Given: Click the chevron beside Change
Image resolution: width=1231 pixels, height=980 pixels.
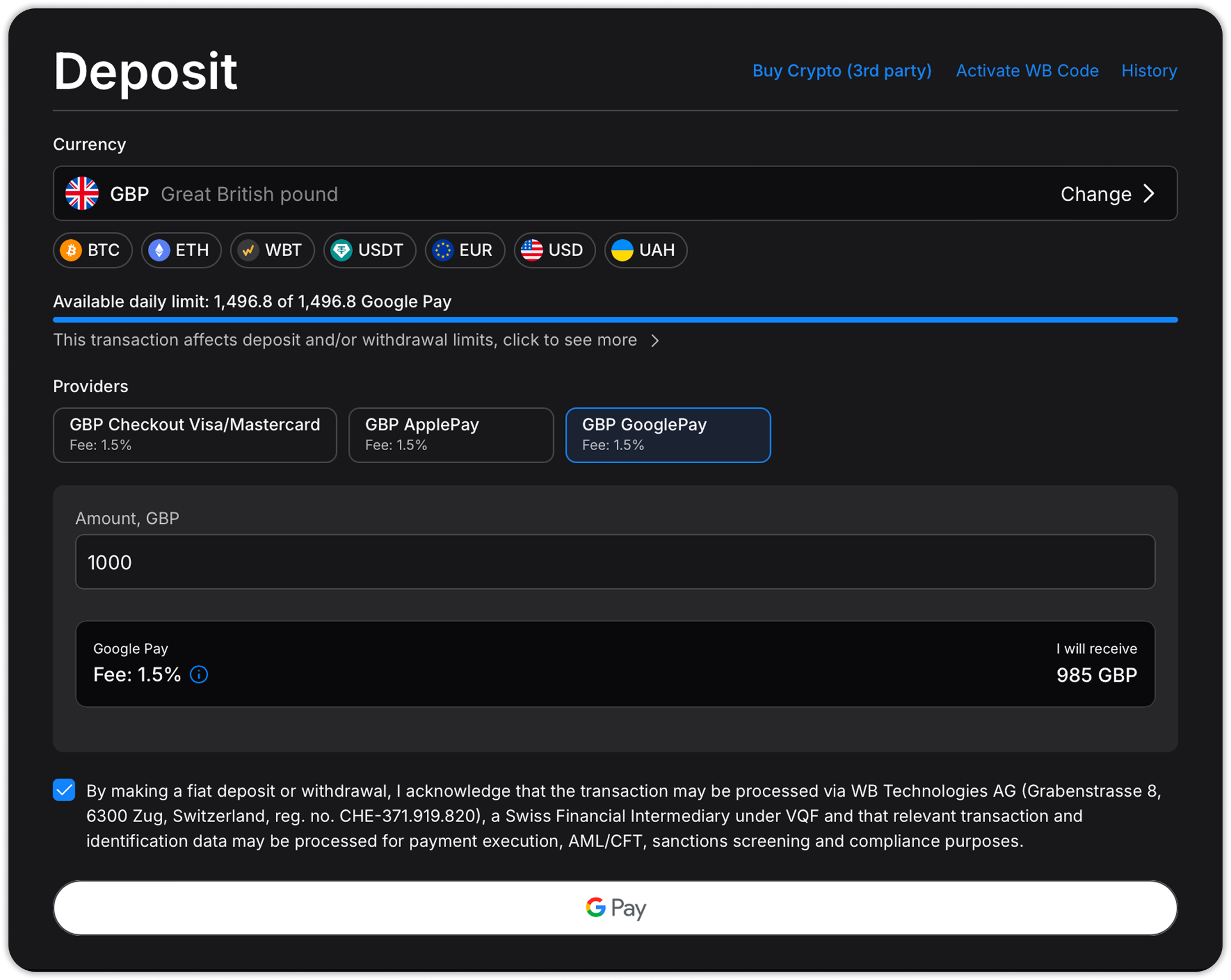Looking at the screenshot, I should pyautogui.click(x=1149, y=193).
